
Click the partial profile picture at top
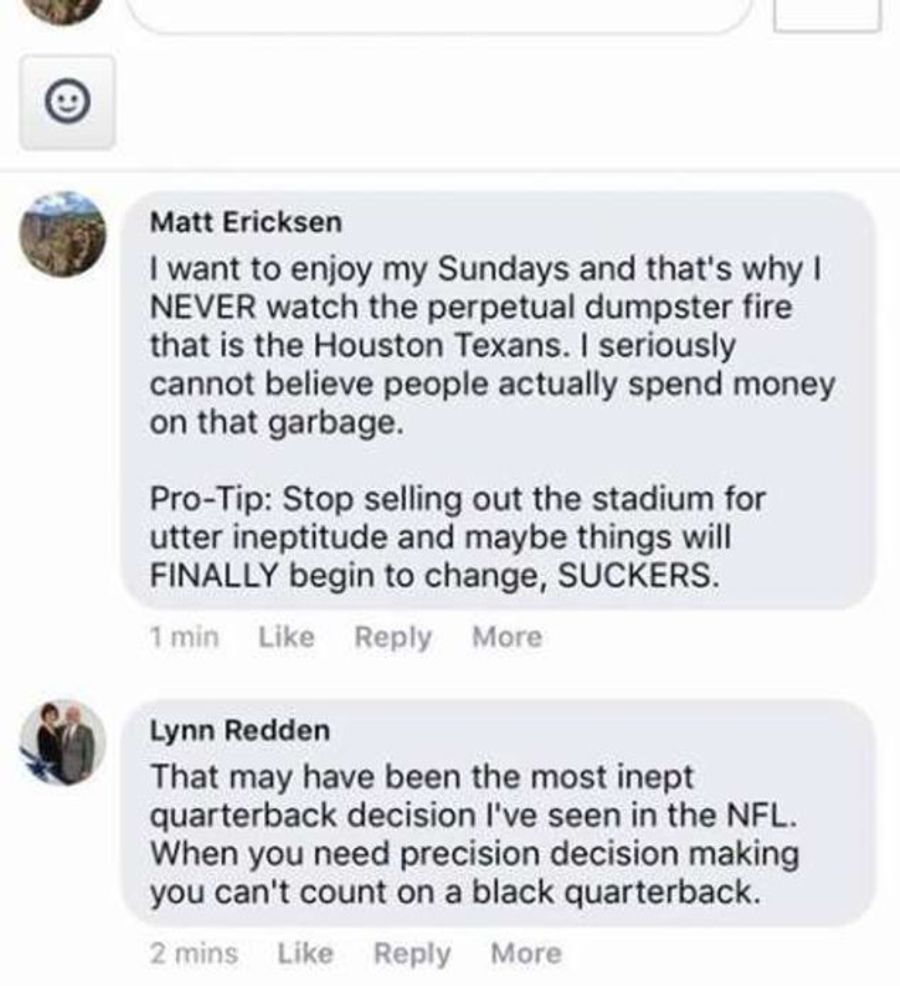63,11
